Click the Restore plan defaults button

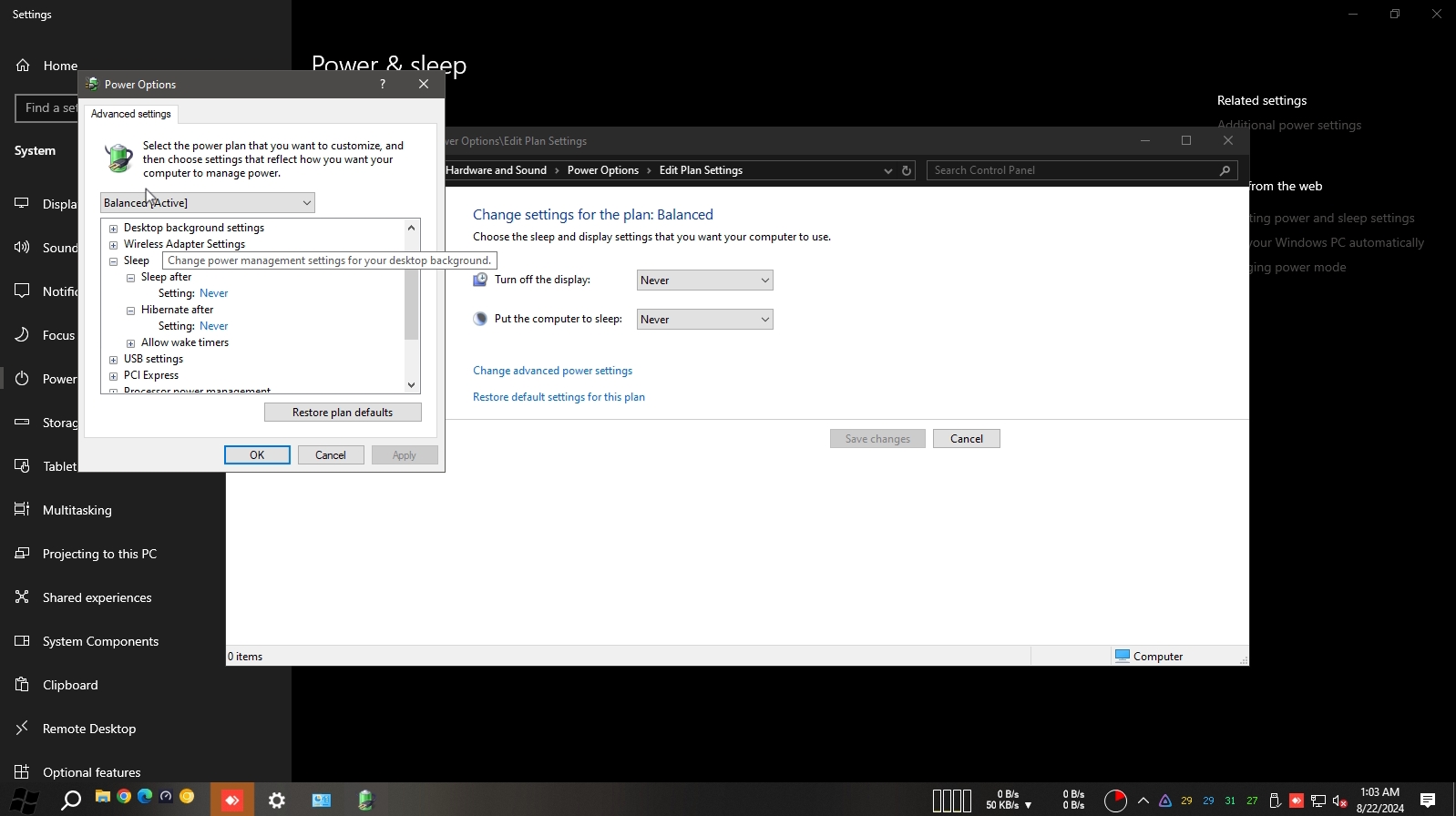point(343,413)
